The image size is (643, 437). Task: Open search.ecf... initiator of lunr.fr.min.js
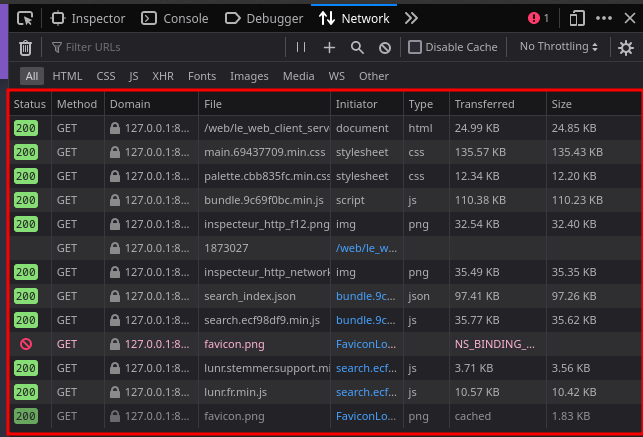366,392
